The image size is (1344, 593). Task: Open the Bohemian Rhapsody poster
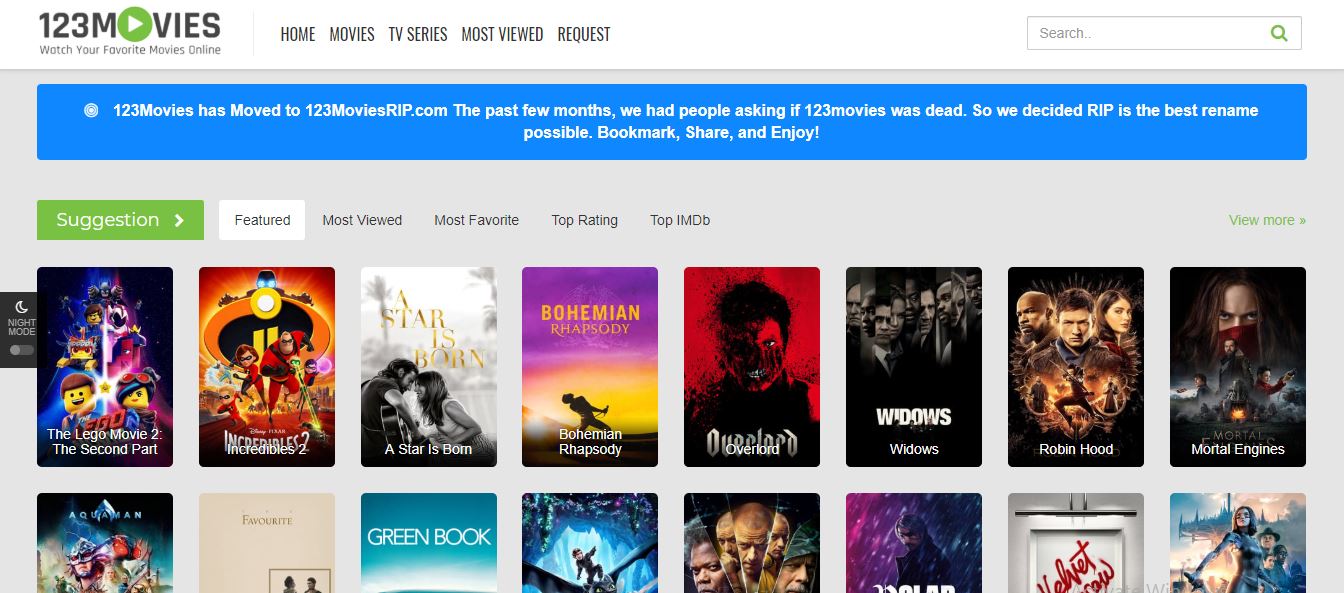tap(590, 367)
